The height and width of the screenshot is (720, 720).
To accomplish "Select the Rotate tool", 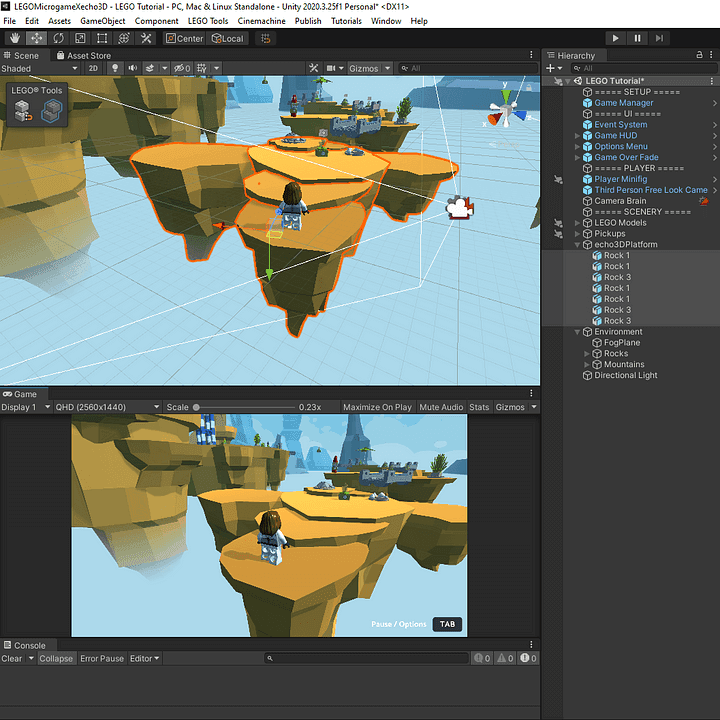I will coord(59,38).
